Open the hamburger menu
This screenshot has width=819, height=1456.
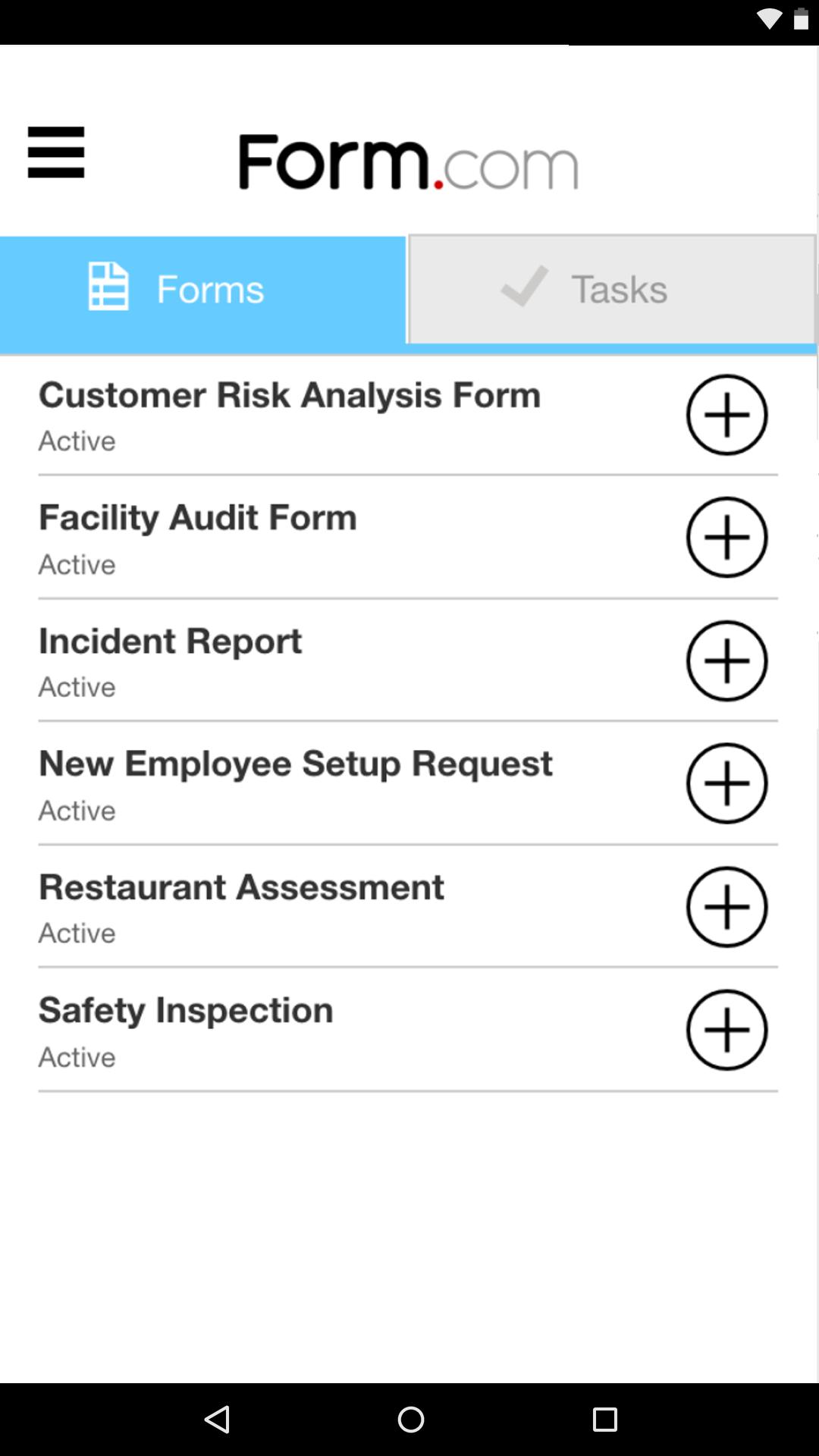click(55, 152)
